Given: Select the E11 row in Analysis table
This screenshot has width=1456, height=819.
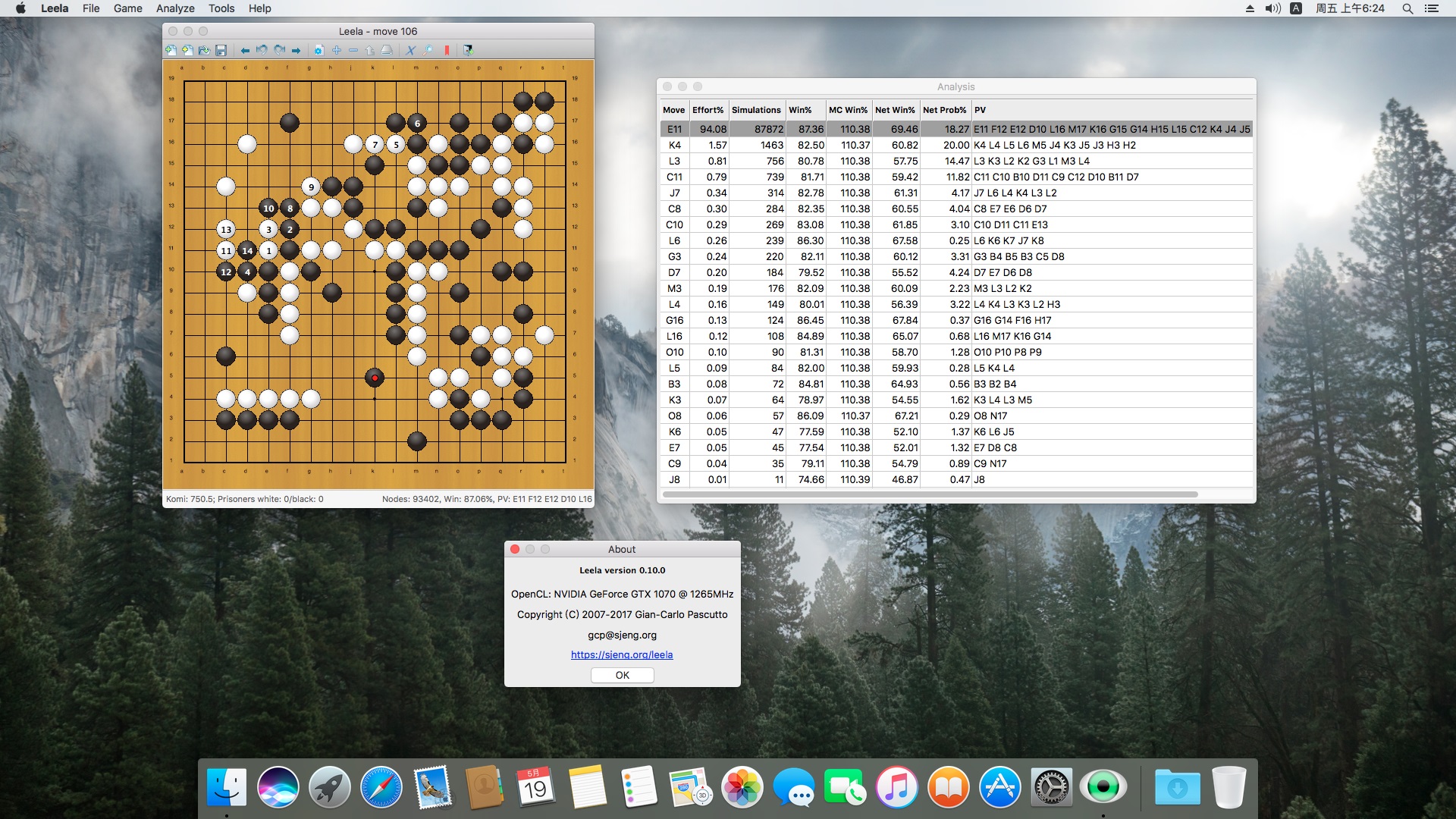Looking at the screenshot, I should tap(956, 129).
